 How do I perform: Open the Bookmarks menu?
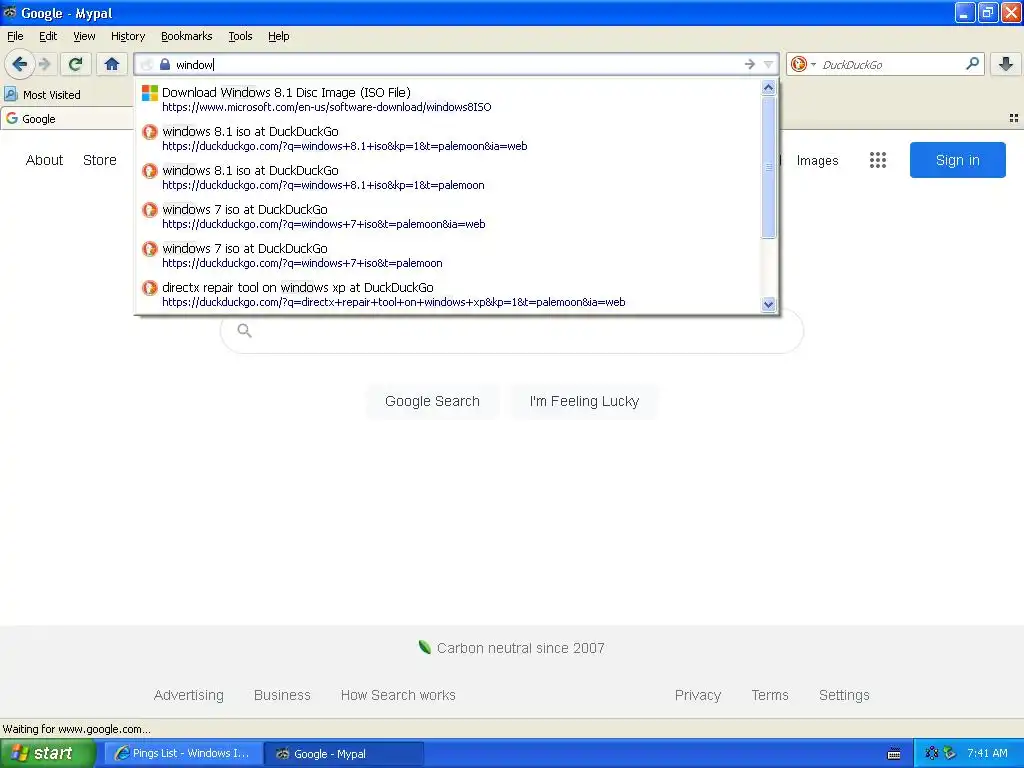click(x=186, y=36)
